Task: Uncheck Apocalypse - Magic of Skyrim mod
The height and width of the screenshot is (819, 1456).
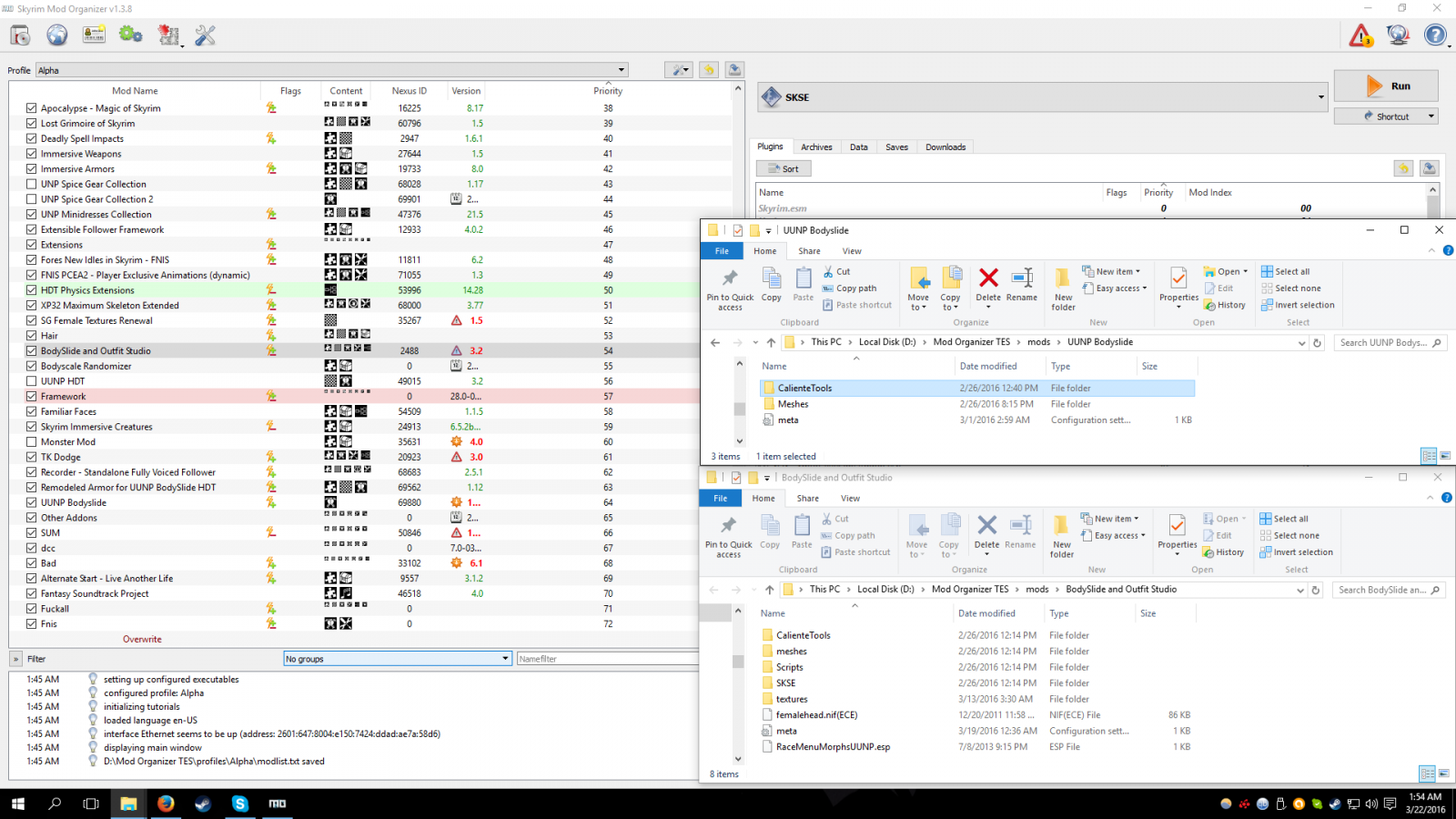Action: (x=32, y=108)
